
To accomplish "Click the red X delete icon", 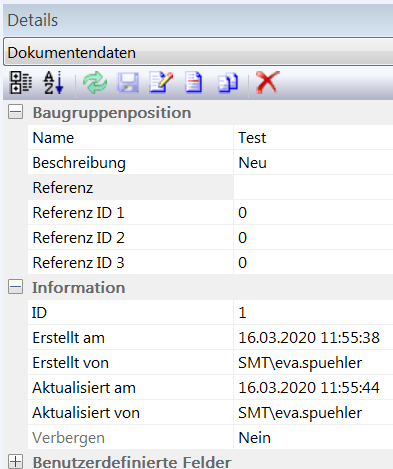I will [268, 82].
